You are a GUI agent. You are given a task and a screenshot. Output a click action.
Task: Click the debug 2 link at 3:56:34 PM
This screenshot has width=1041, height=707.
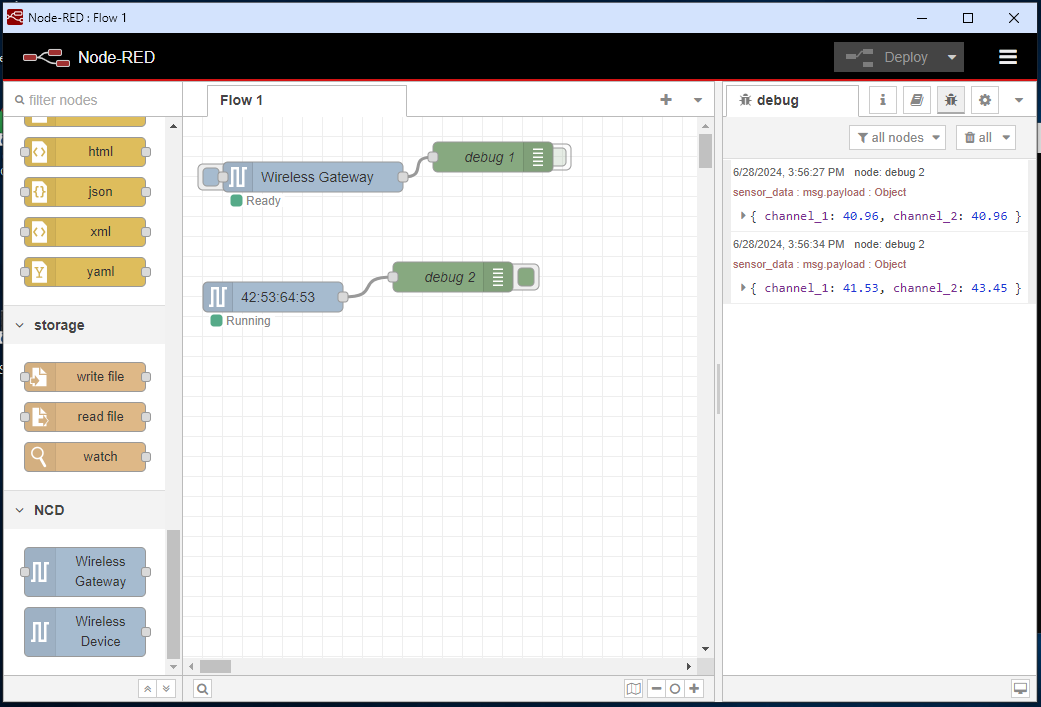890,244
